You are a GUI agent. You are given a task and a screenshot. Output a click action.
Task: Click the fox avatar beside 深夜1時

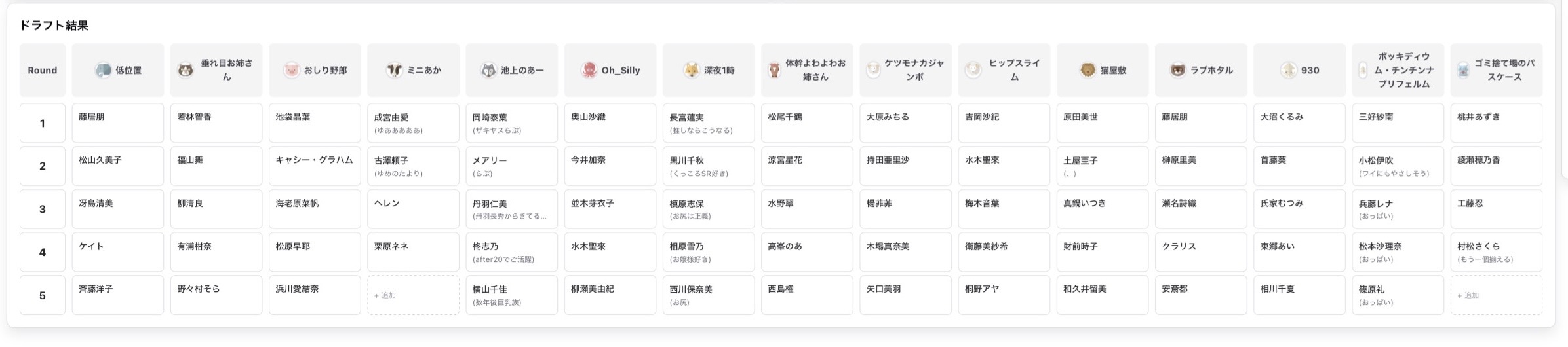point(692,70)
